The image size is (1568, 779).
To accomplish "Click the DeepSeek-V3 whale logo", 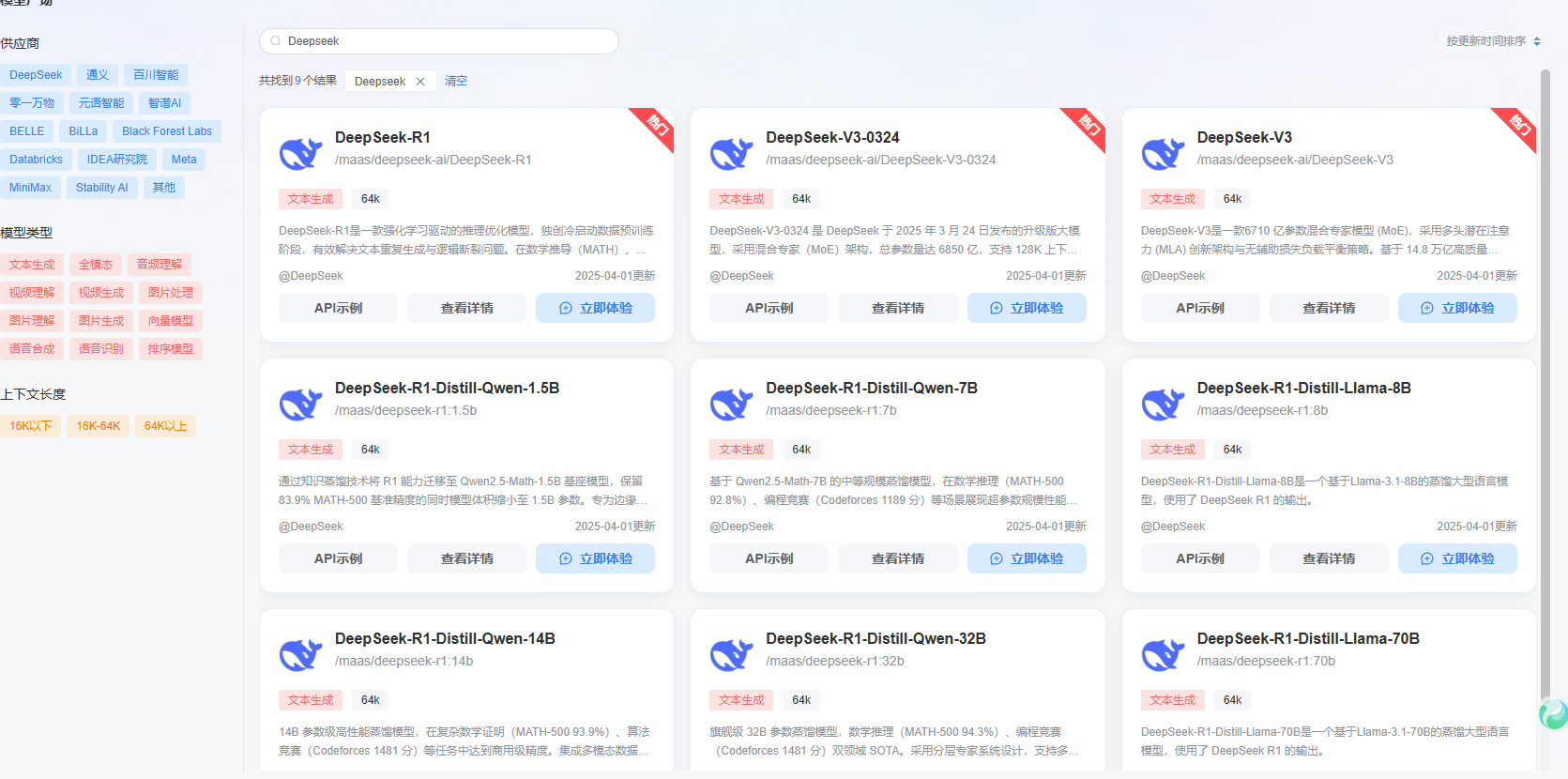I will click(x=1164, y=152).
